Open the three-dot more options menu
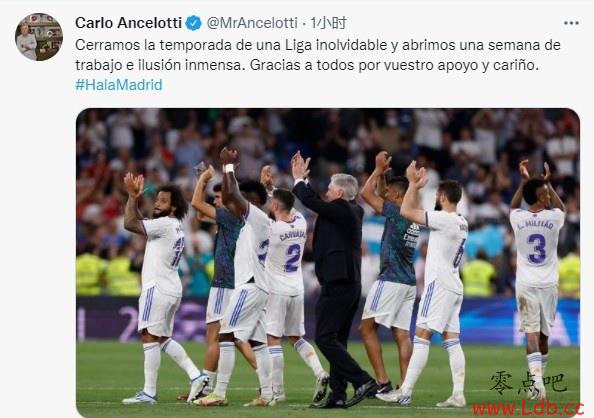Screen dimensions: 594x418 coord(571,23)
